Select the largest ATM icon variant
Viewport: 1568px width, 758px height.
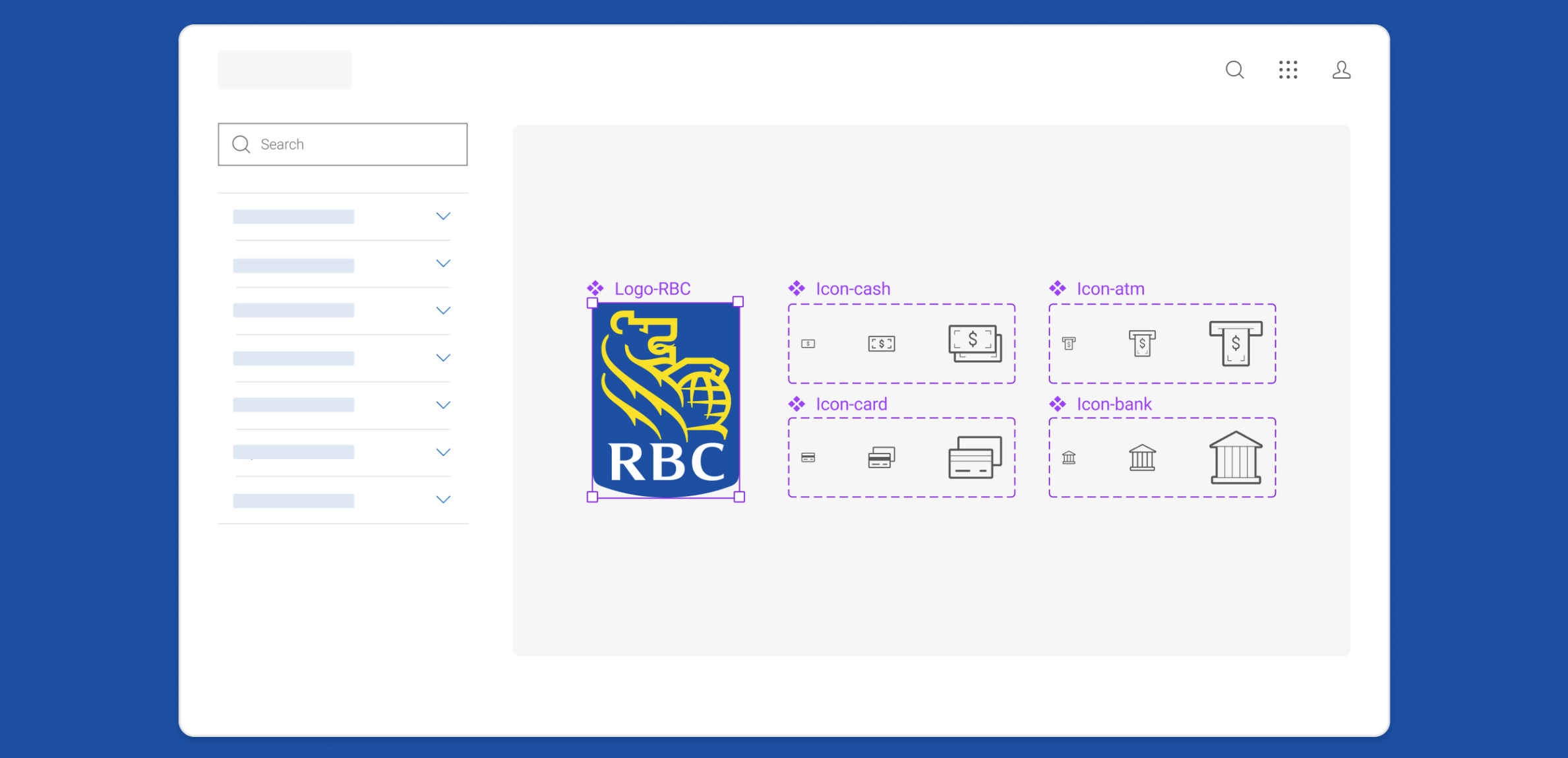1236,343
